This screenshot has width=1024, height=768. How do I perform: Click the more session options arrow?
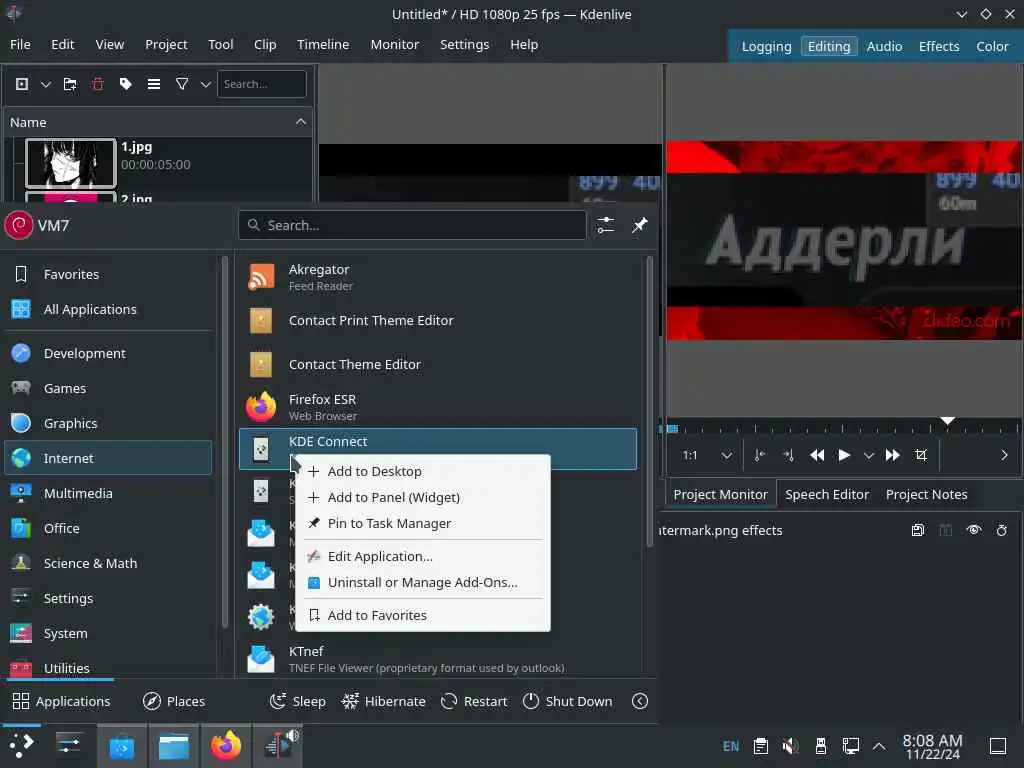[640, 701]
